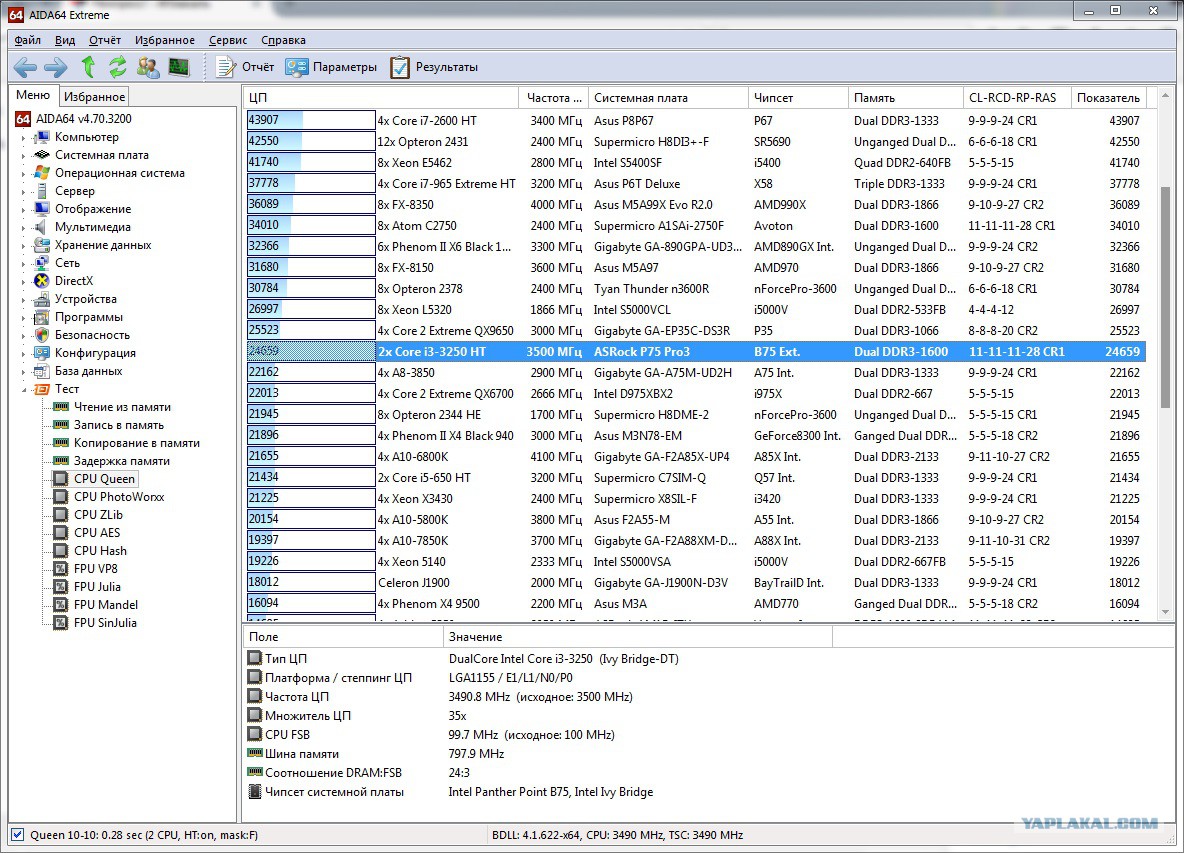Image resolution: width=1184 pixels, height=853 pixels.
Task: Sort by the Показатель column header
Action: point(1108,98)
